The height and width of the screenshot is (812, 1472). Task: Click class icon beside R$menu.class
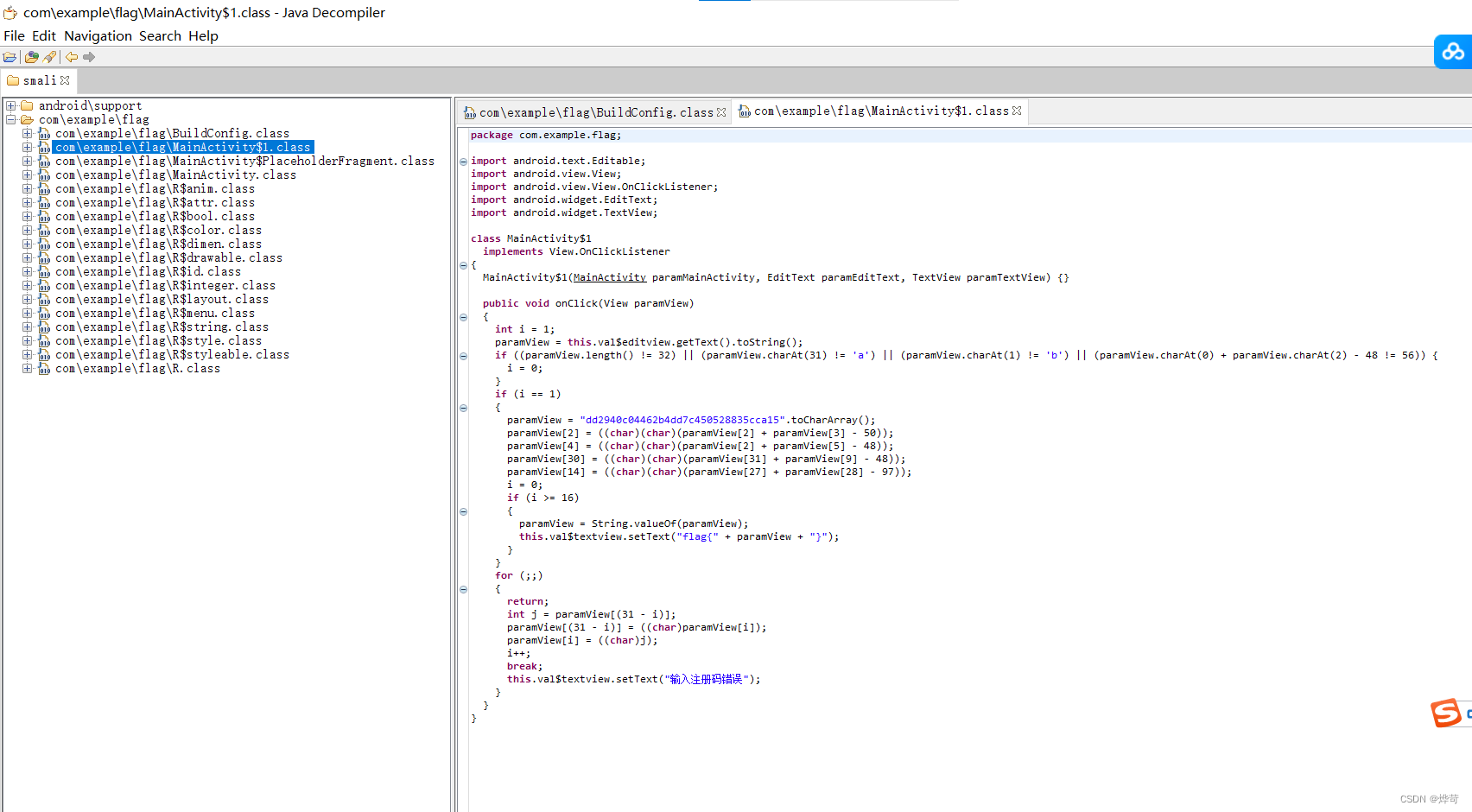pos(44,313)
